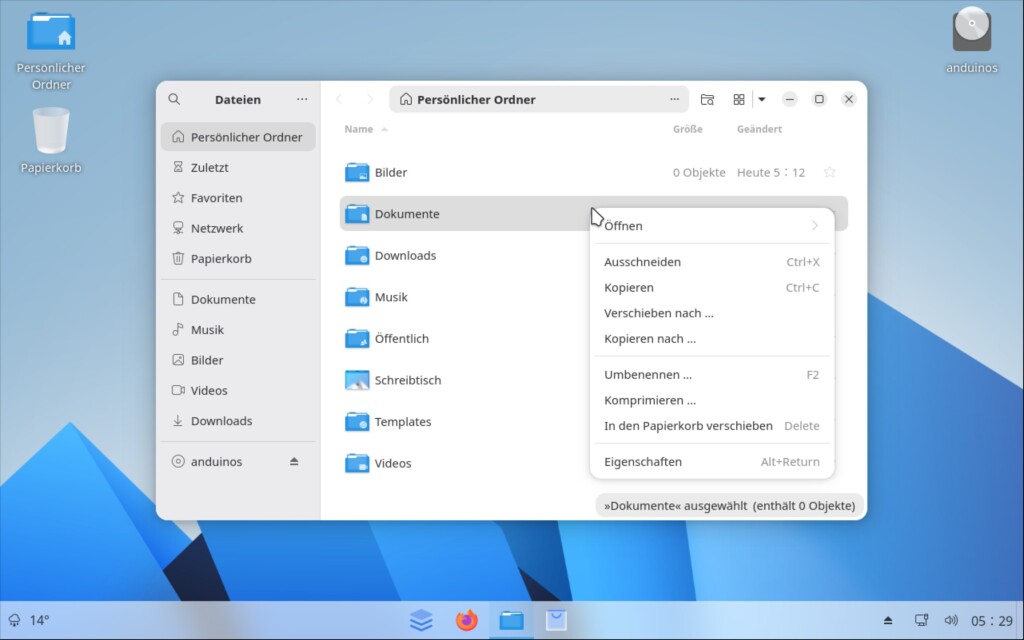Image resolution: width=1024 pixels, height=640 pixels.
Task: Select Umbenennen in context menu
Action: tap(648, 375)
